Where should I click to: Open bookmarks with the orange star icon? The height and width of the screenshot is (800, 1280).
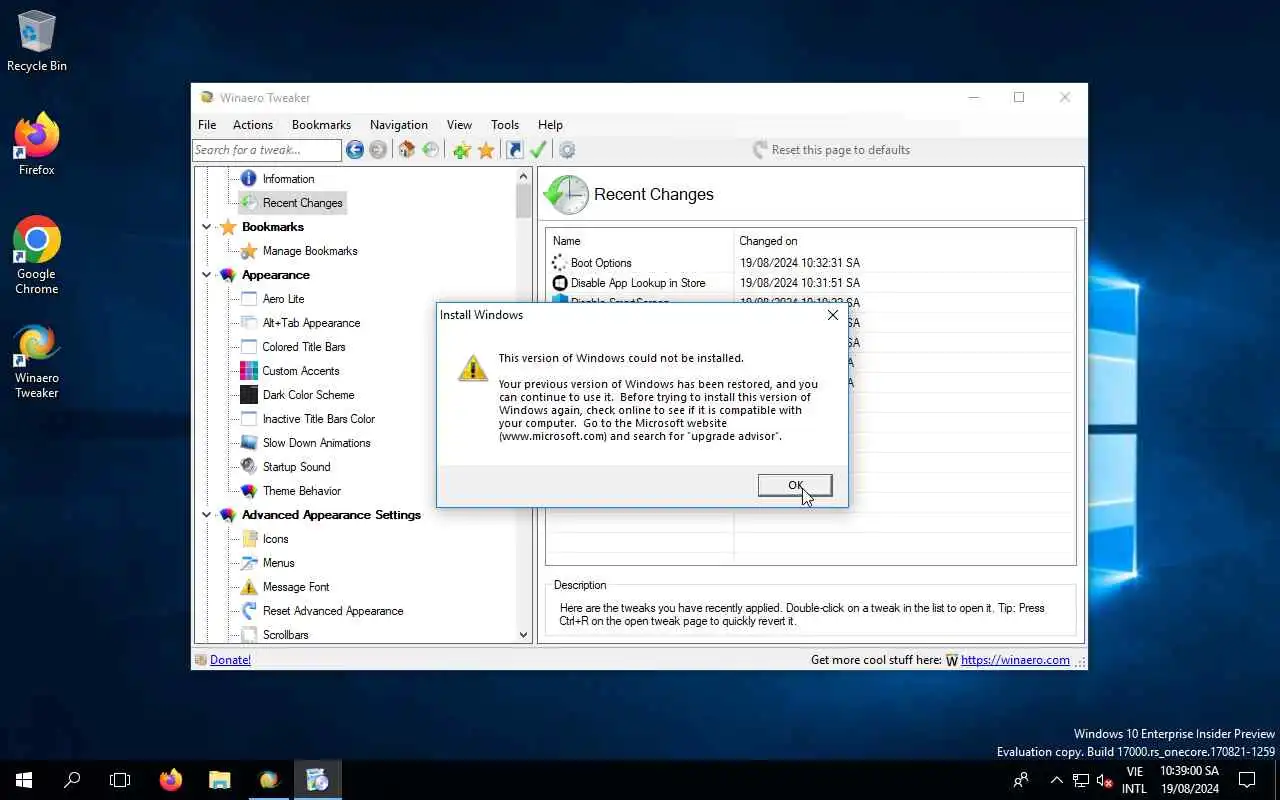pos(486,150)
